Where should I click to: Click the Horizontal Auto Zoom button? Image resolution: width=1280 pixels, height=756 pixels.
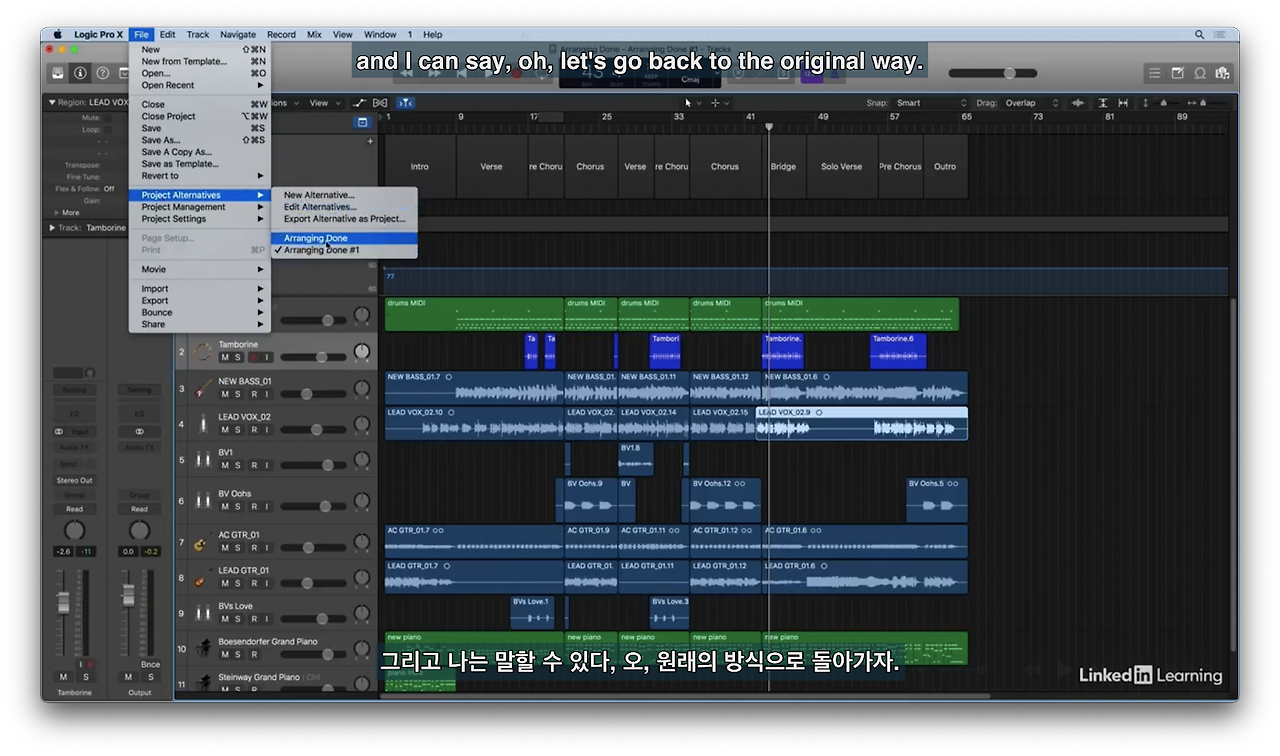tap(1122, 103)
